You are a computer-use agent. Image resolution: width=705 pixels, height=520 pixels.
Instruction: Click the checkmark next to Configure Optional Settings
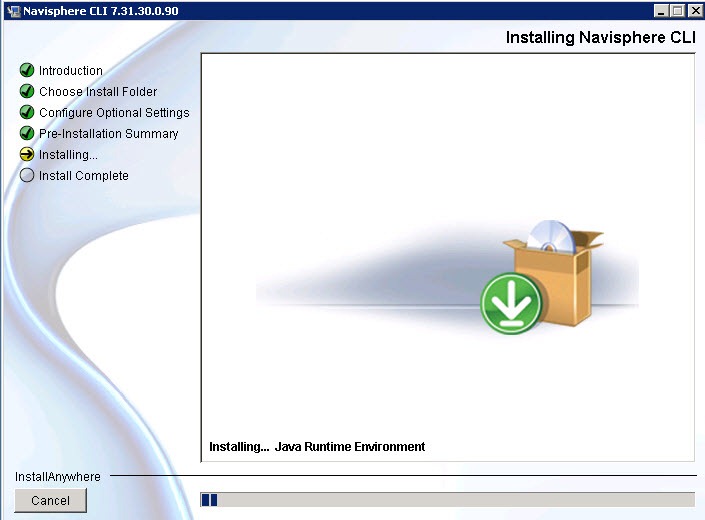pyautogui.click(x=27, y=113)
